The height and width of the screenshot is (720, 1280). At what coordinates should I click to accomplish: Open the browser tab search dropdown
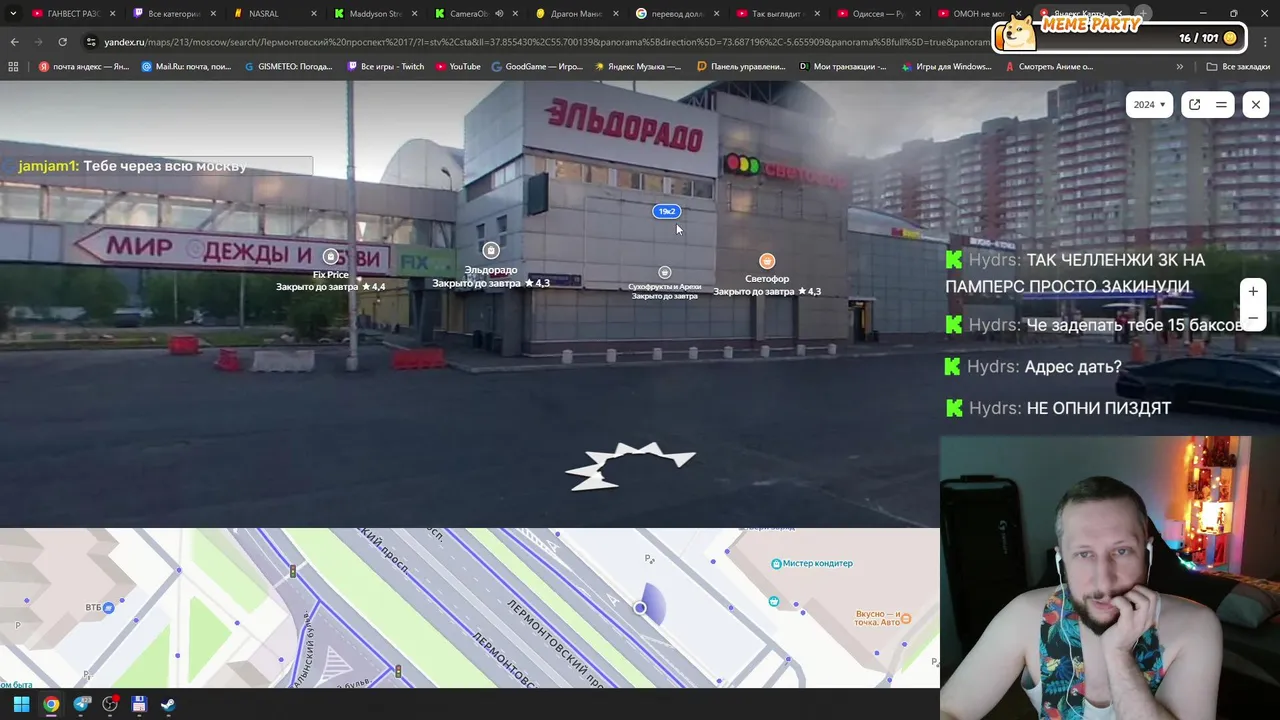(x=13, y=14)
